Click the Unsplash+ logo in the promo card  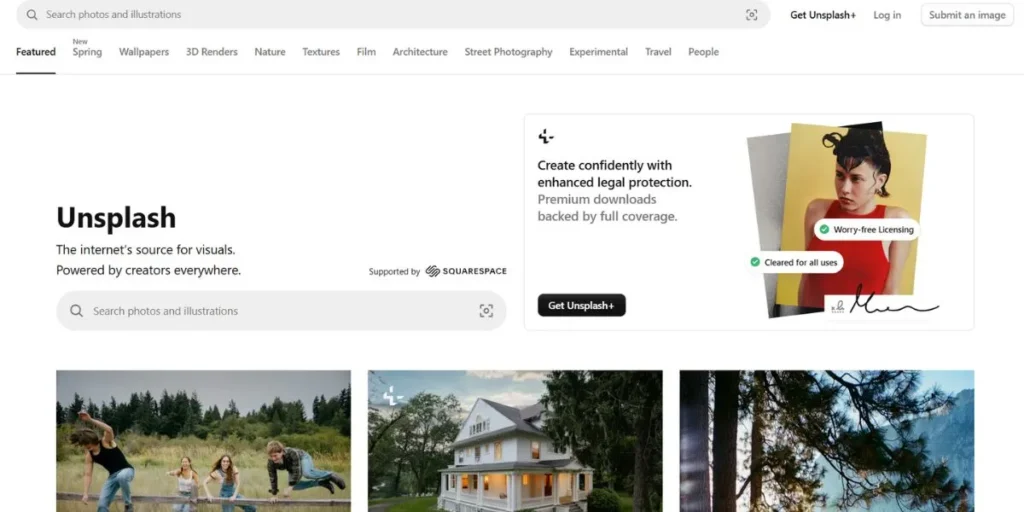tap(546, 136)
